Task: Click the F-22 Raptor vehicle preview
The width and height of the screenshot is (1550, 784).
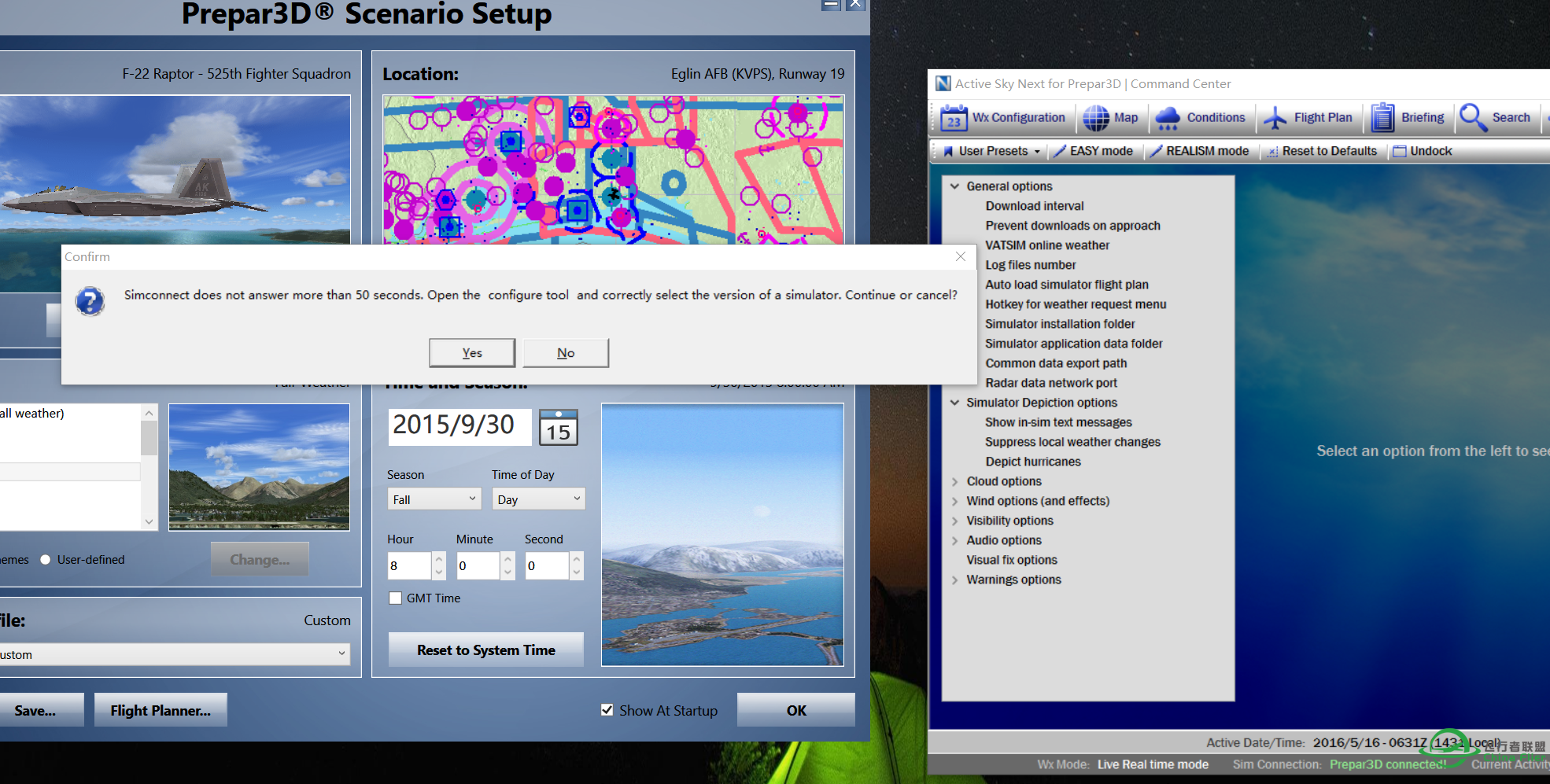Action: coord(175,170)
